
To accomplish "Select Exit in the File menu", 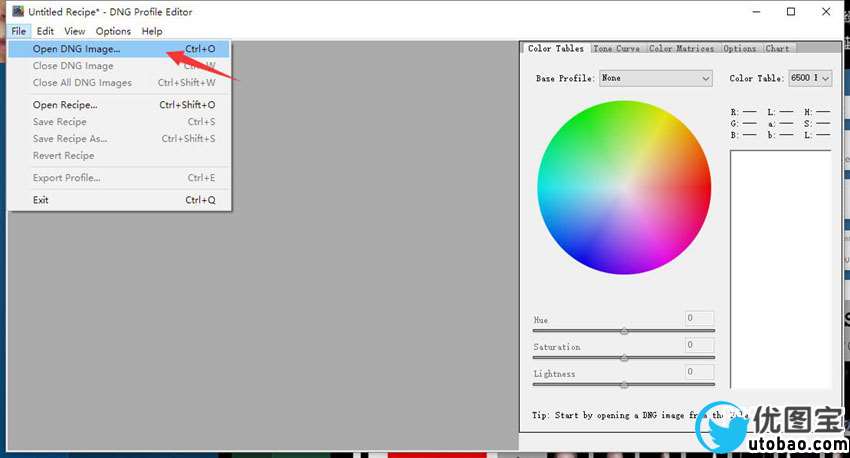I will [x=119, y=200].
